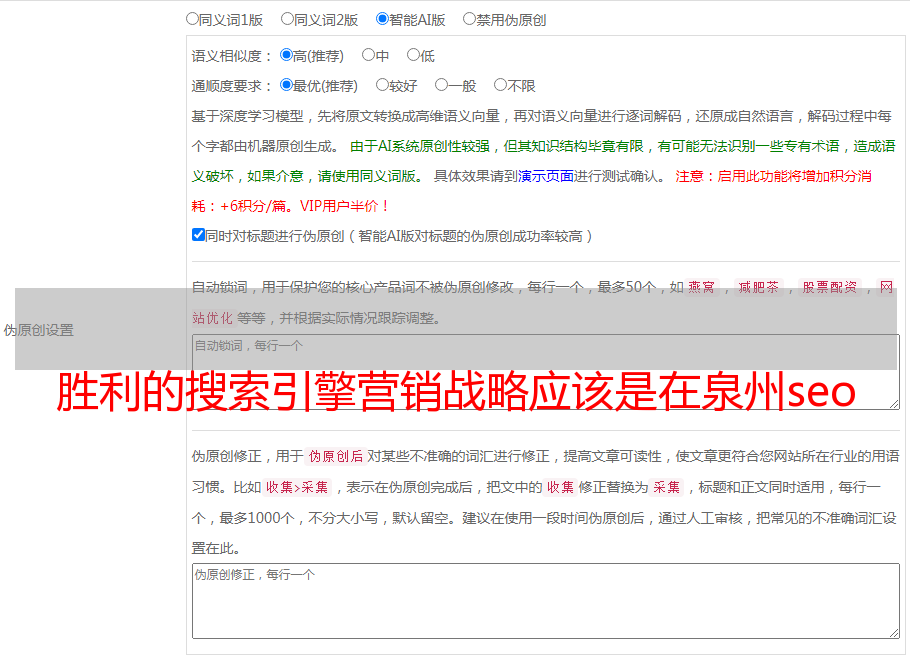Toggle 同时对标题进行伪原创 checkbox
This screenshot has height=658, width=911.
(198, 235)
